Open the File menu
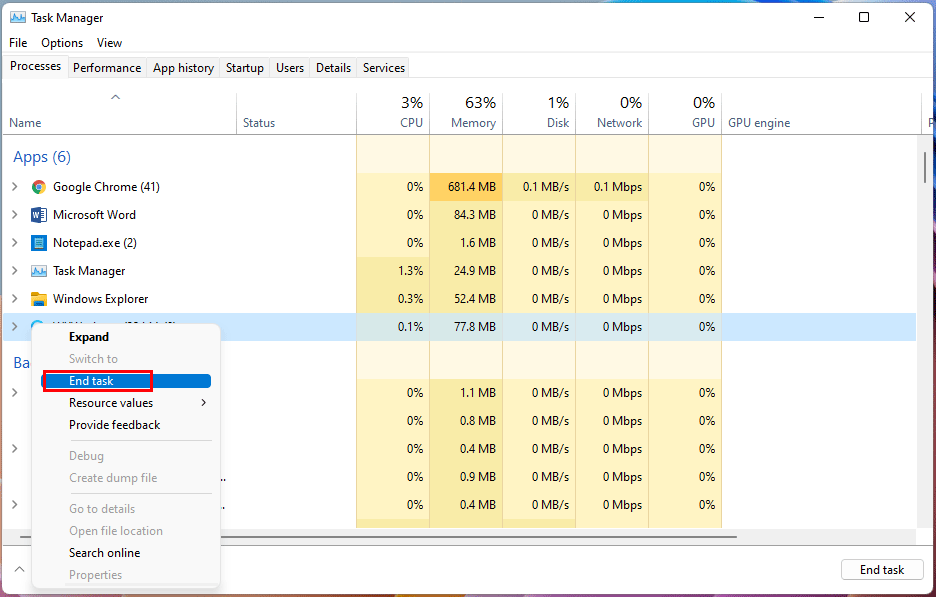Viewport: 936px width, 597px height. point(18,43)
